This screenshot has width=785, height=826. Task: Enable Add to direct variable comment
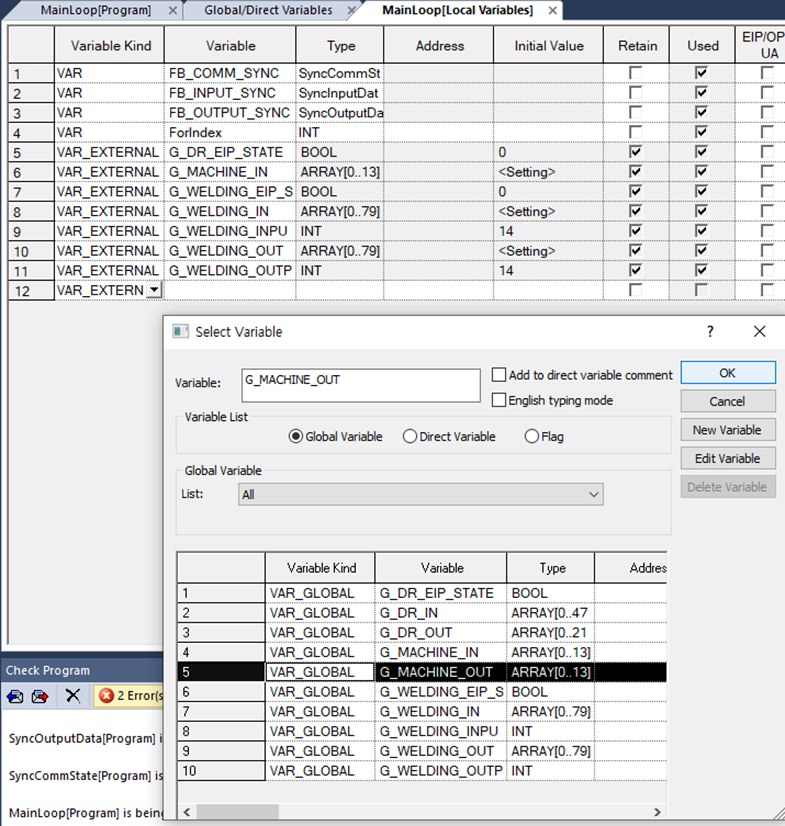499,375
